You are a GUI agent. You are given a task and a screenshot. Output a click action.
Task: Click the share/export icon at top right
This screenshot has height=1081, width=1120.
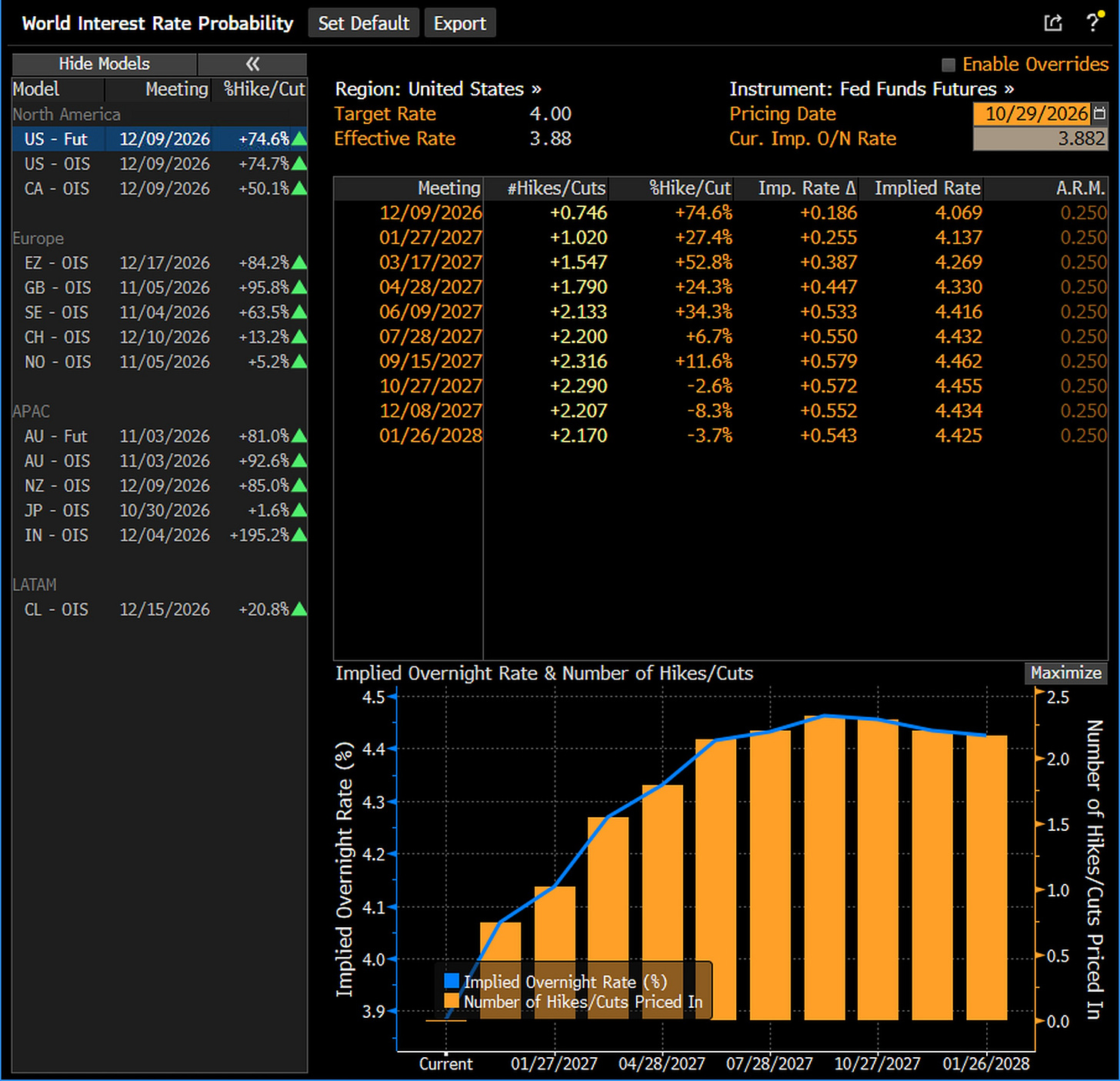(1053, 22)
